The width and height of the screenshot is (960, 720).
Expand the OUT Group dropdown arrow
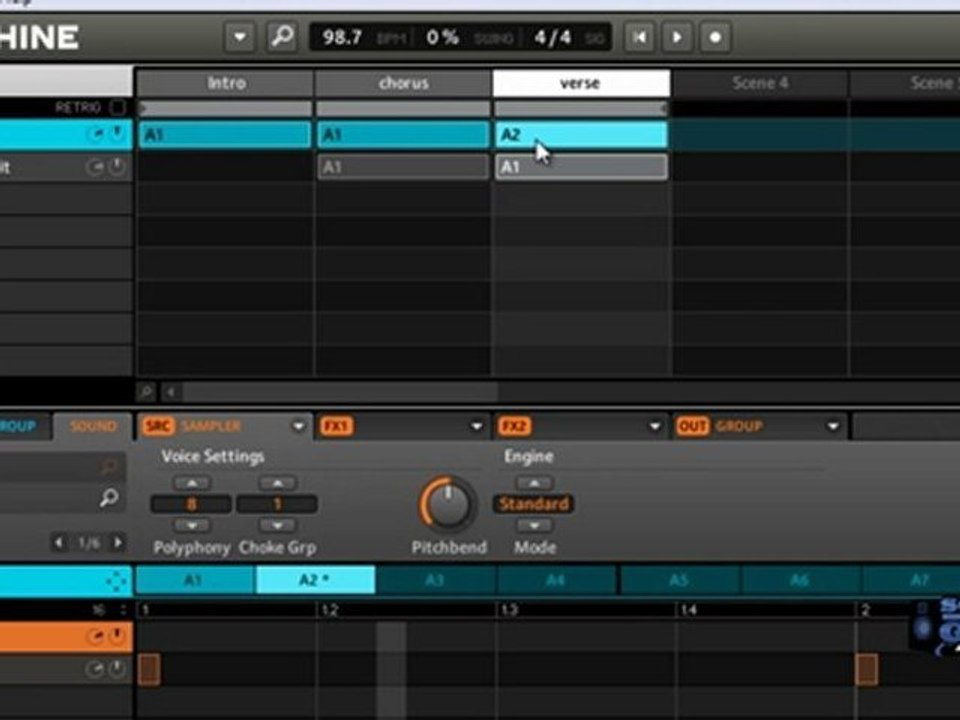pyautogui.click(x=833, y=426)
